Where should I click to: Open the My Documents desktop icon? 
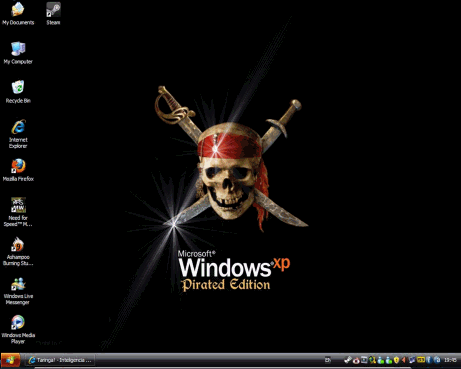pyautogui.click(x=18, y=14)
